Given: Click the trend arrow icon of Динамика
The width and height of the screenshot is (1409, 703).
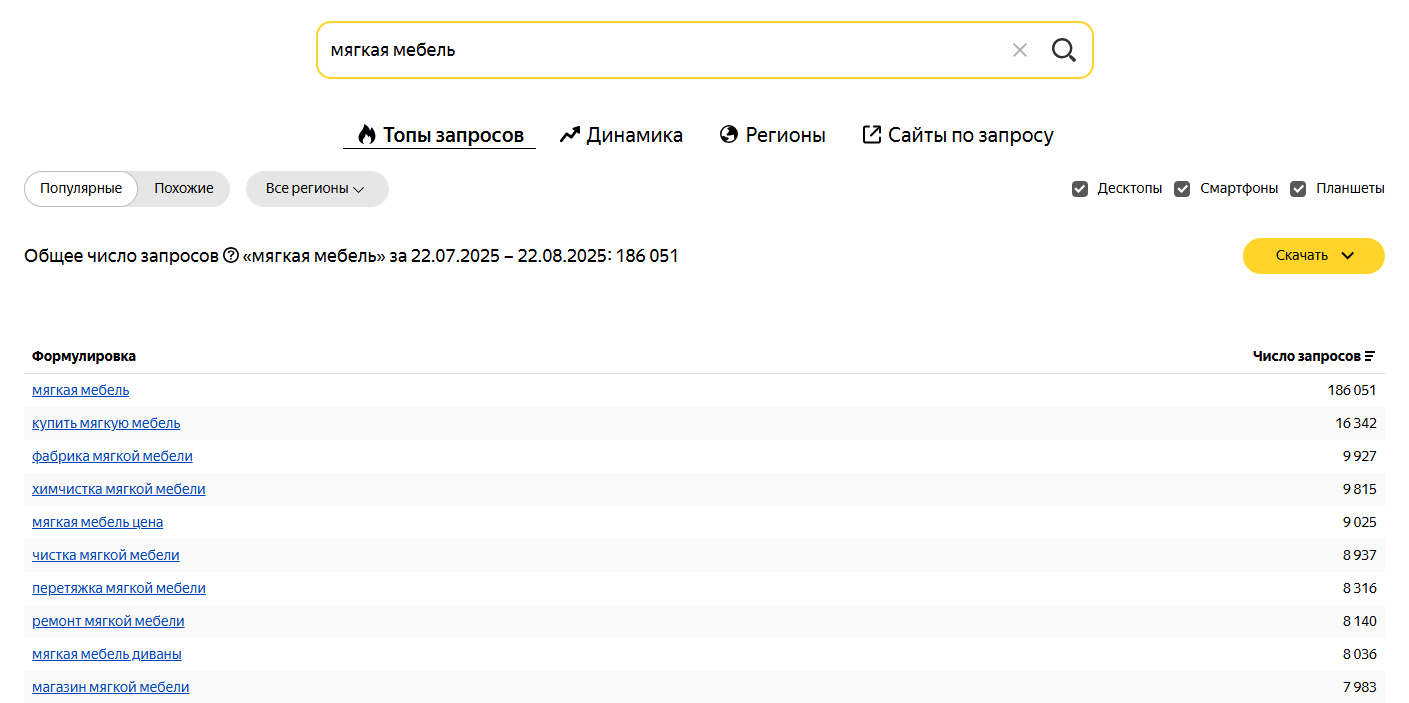Looking at the screenshot, I should click(570, 135).
